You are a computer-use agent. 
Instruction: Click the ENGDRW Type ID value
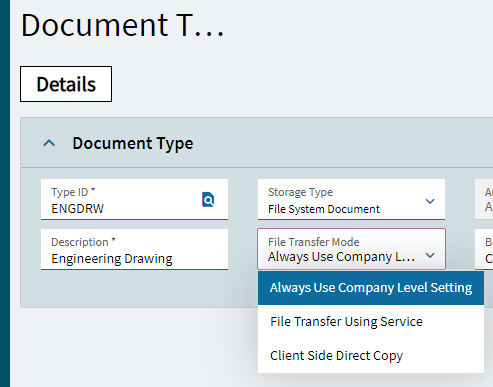pyautogui.click(x=77, y=209)
